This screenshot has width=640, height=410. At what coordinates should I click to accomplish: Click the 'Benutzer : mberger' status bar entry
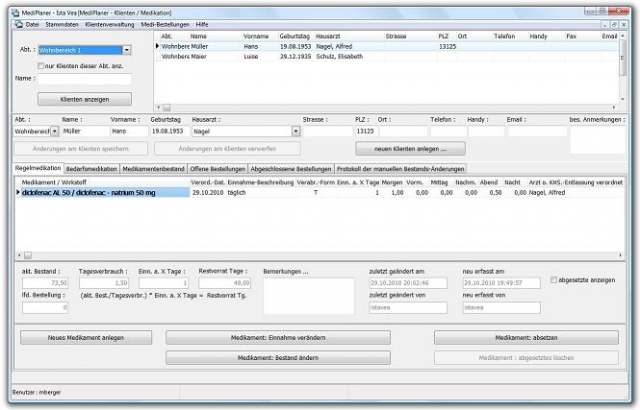36,392
